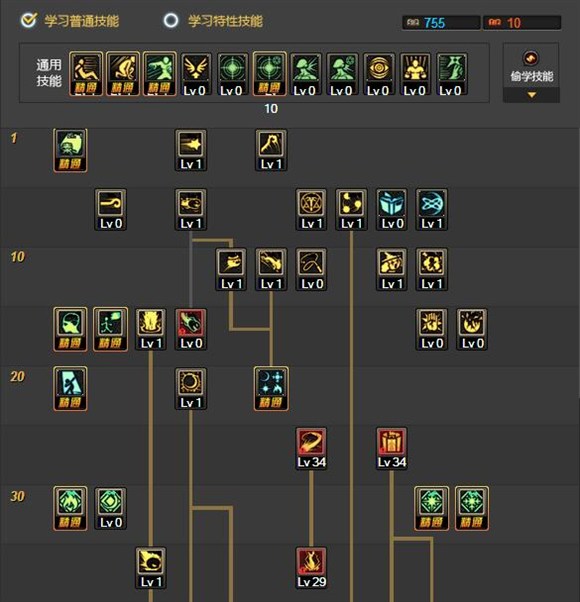
Task: Select the shooting star skill in row 1
Action: click(191, 150)
